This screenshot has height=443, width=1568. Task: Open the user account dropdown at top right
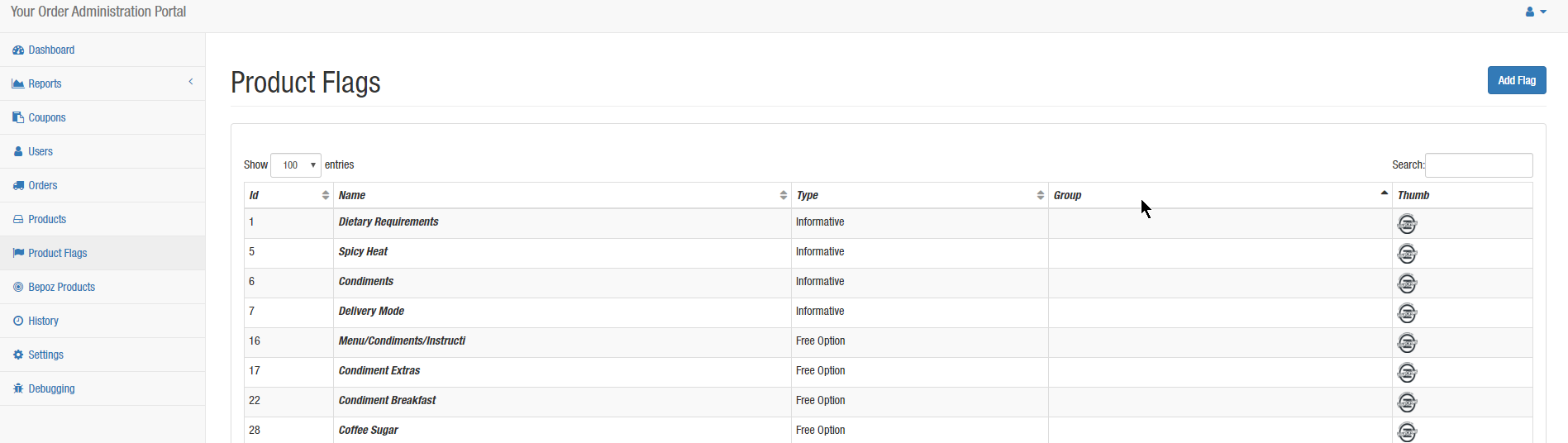coord(1536,12)
